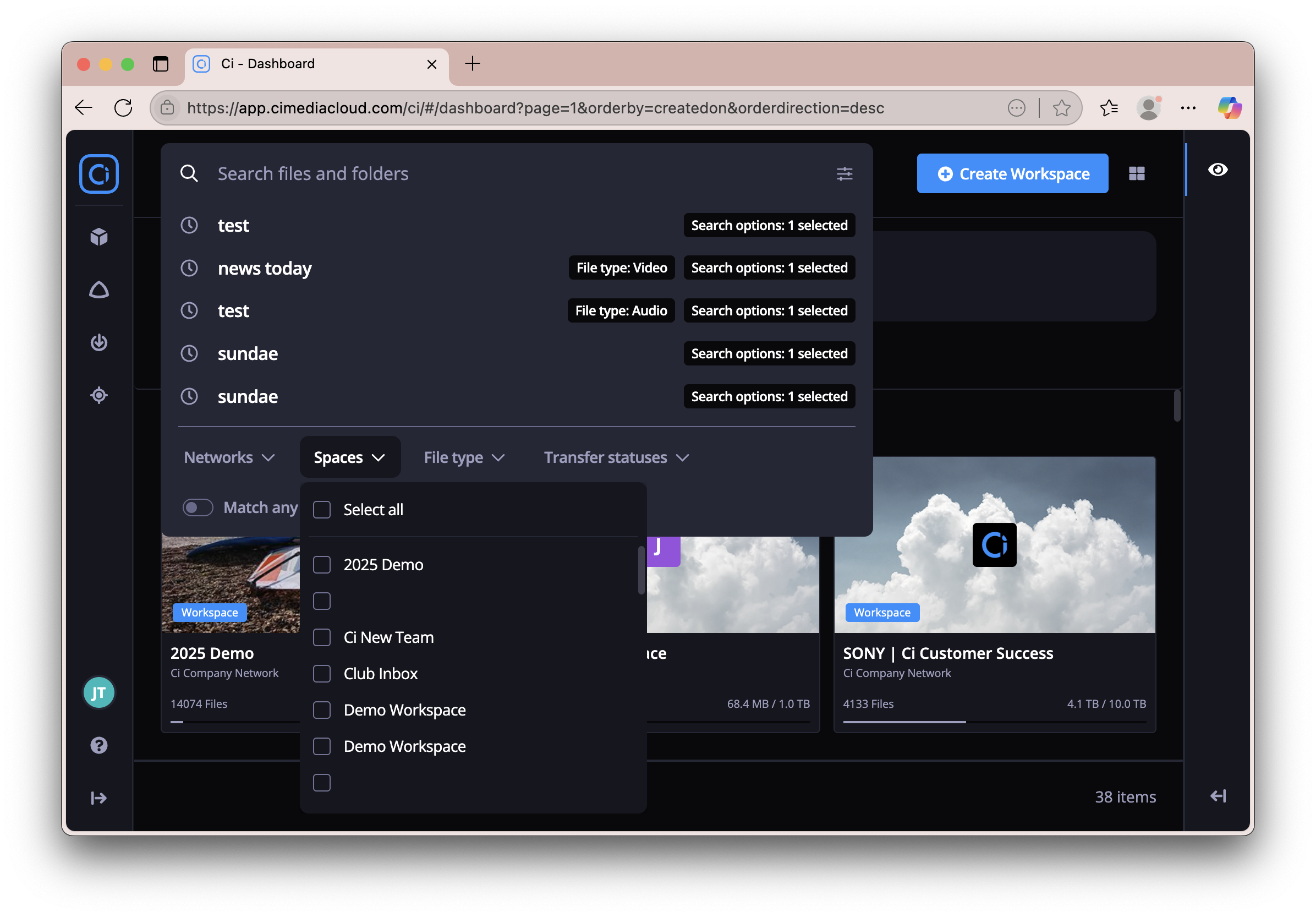Select the first 'sundae' recent search
This screenshot has width=1316, height=917.
pos(517,354)
